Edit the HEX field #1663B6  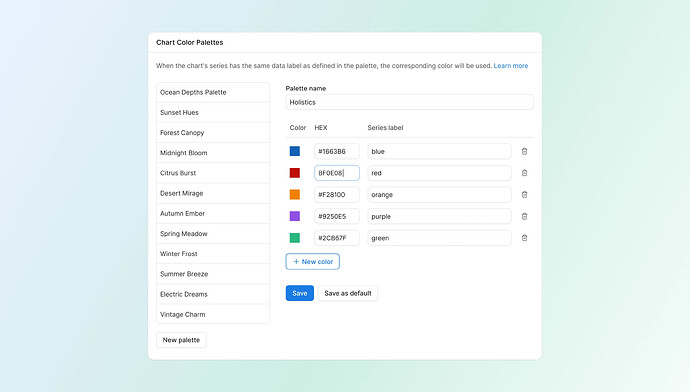point(337,151)
